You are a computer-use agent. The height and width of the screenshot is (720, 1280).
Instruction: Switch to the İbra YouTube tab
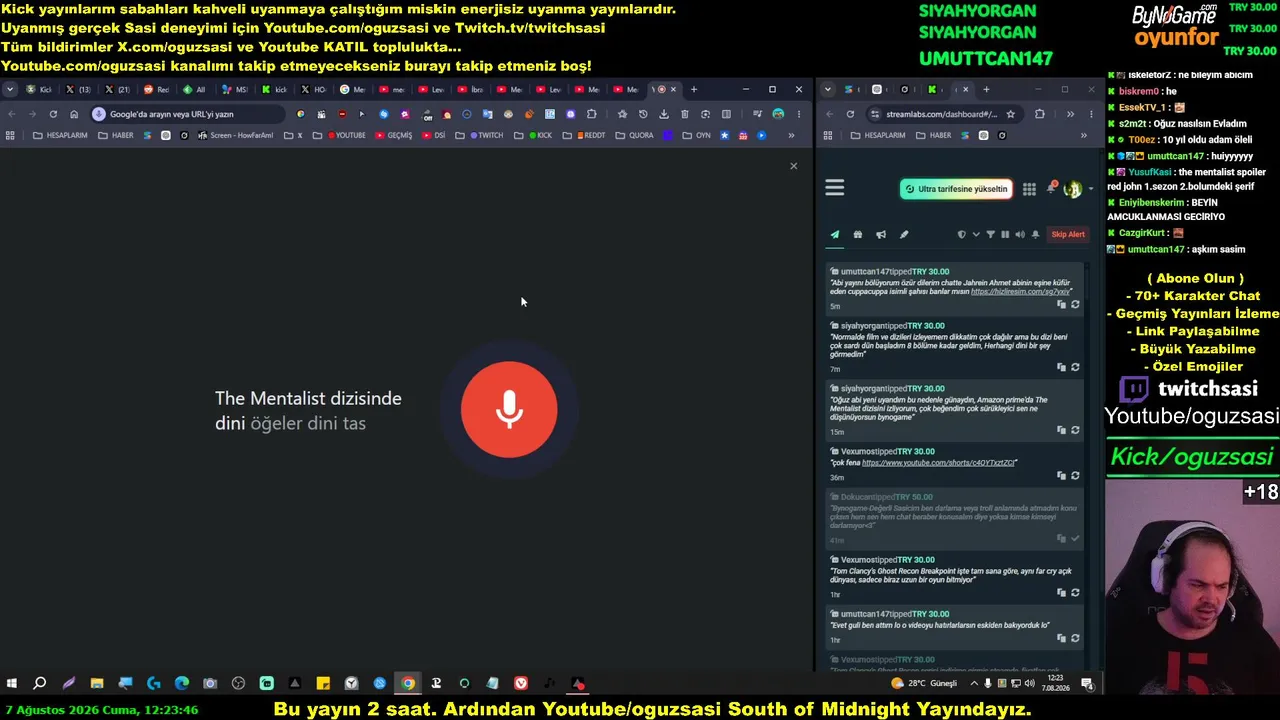click(x=470, y=89)
